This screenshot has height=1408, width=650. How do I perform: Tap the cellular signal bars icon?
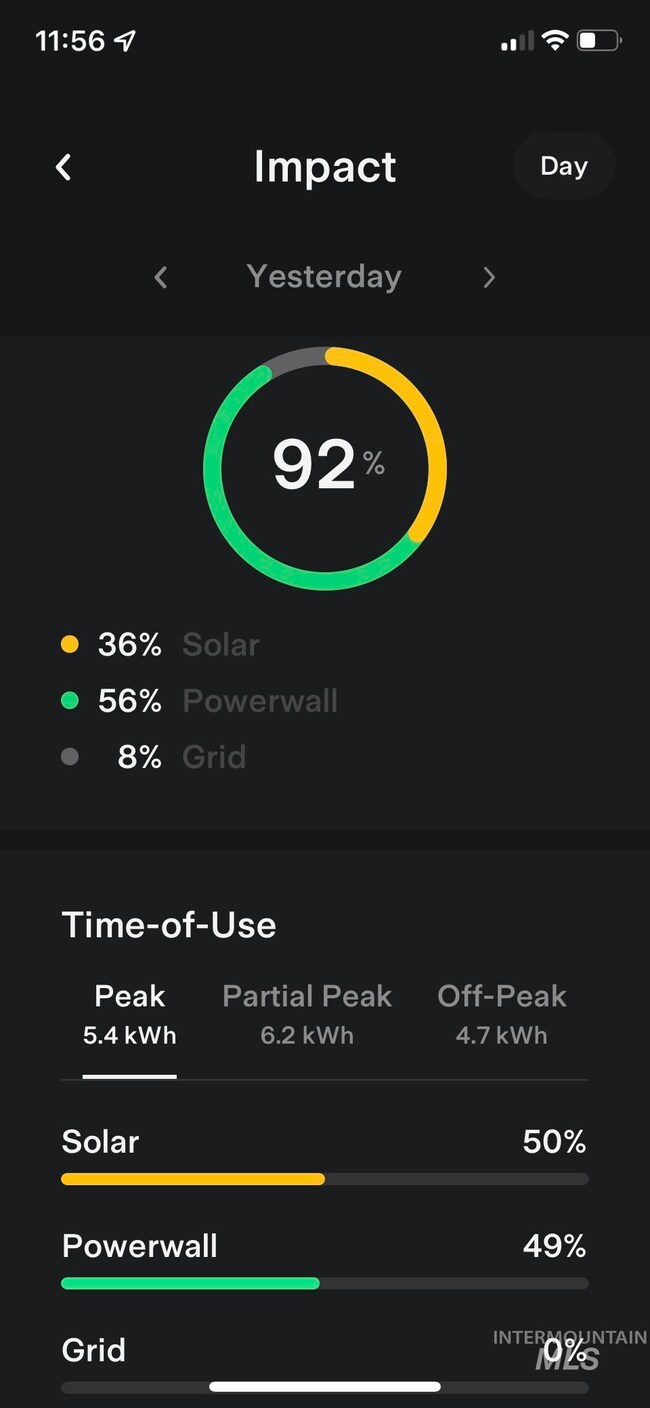point(517,42)
